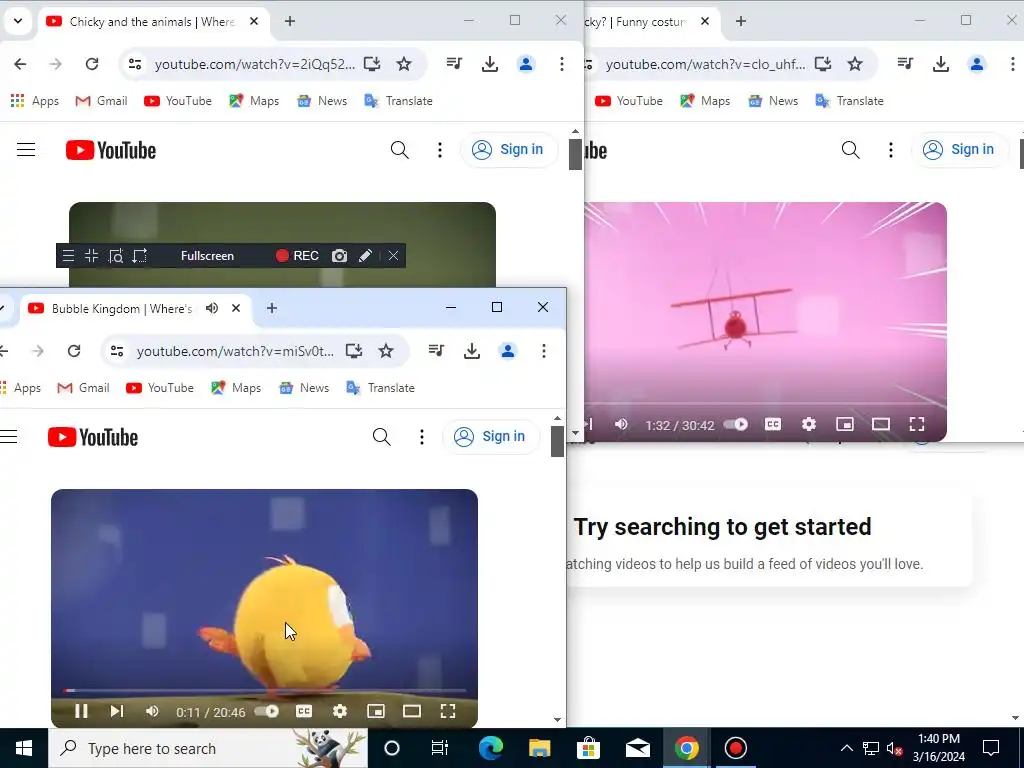
Task: Open Translate bookmark in right window
Action: point(850,101)
